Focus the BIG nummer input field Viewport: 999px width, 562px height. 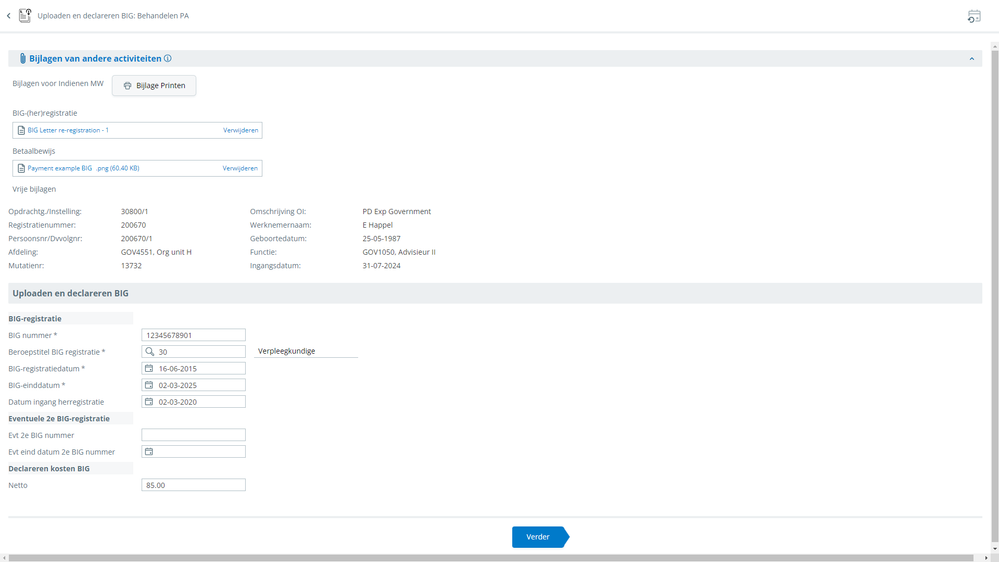coord(193,335)
